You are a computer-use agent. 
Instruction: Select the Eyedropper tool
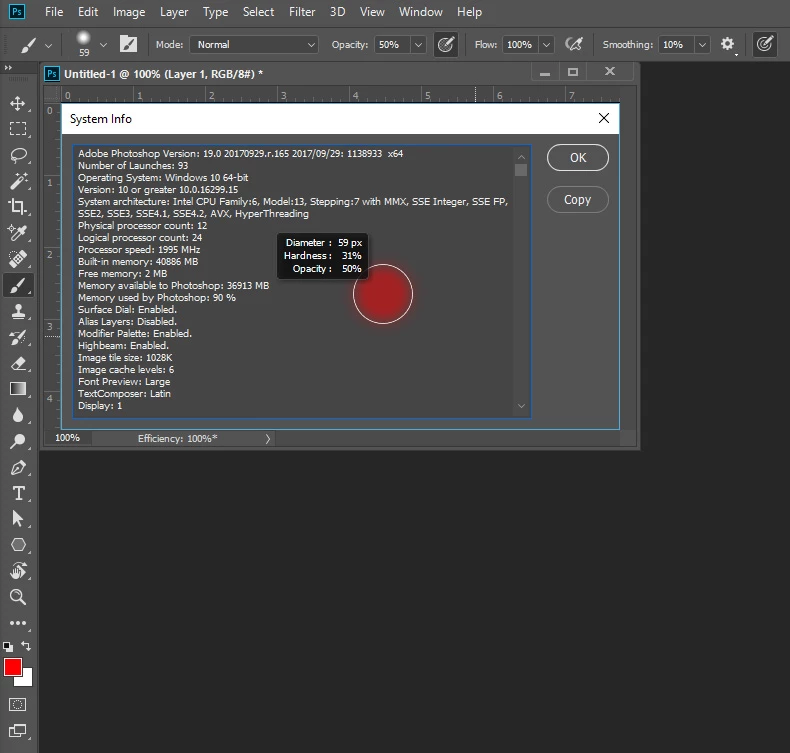click(x=18, y=233)
